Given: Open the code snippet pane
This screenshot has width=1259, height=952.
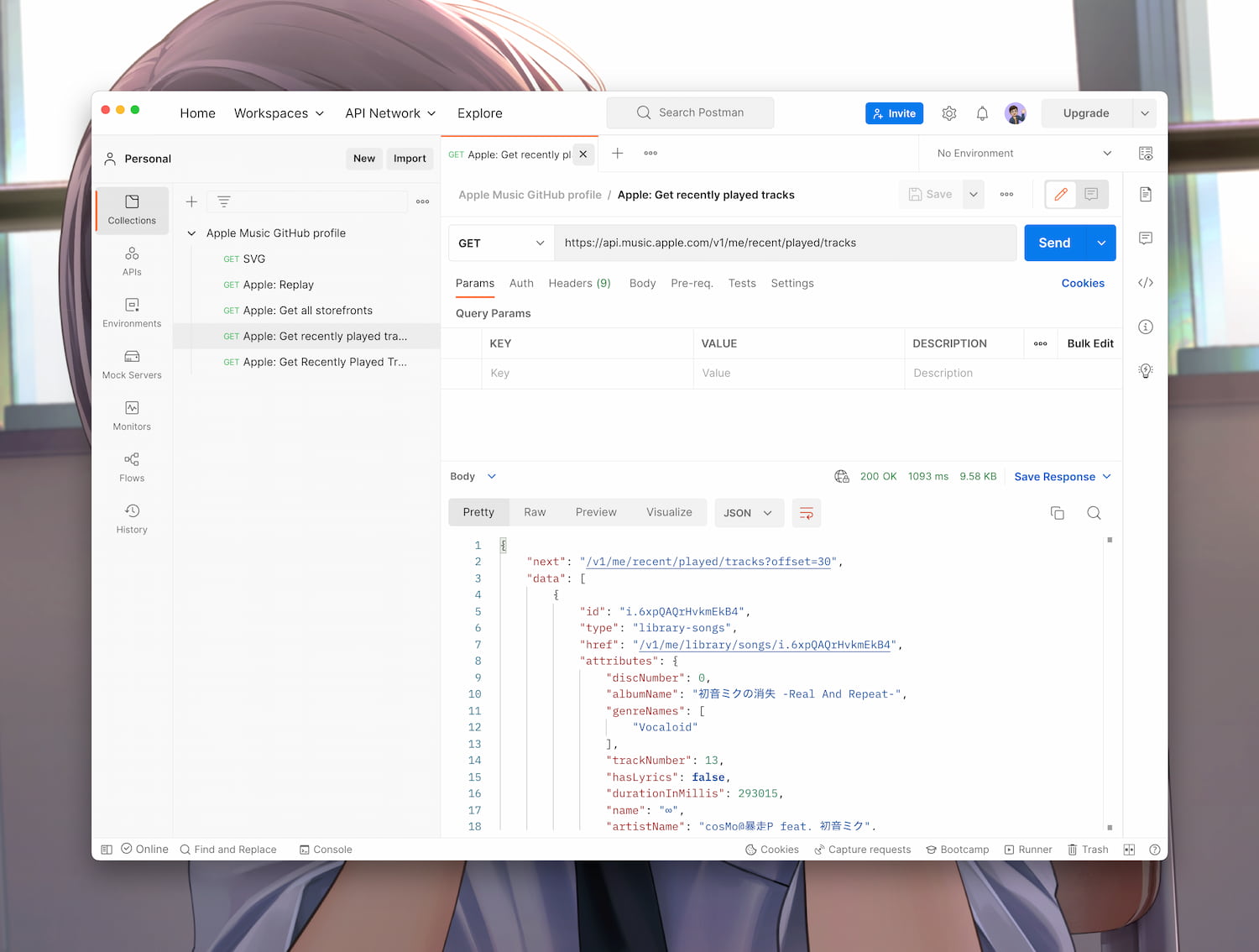Looking at the screenshot, I should [1146, 283].
